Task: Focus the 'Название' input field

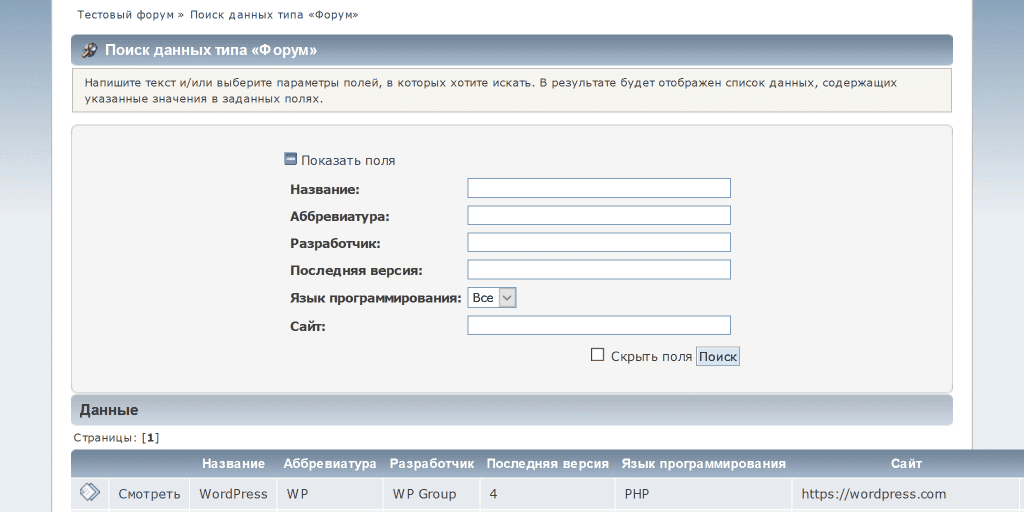Action: click(x=598, y=188)
